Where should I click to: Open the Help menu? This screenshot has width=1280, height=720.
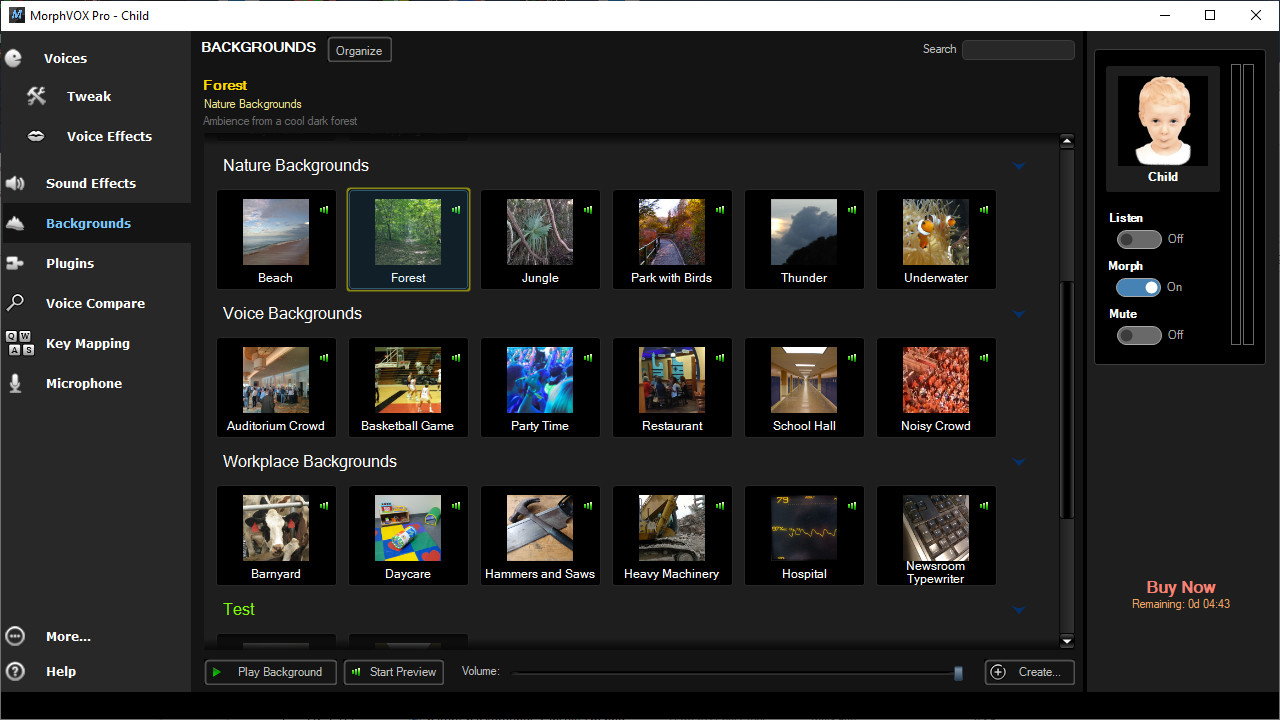coord(61,671)
